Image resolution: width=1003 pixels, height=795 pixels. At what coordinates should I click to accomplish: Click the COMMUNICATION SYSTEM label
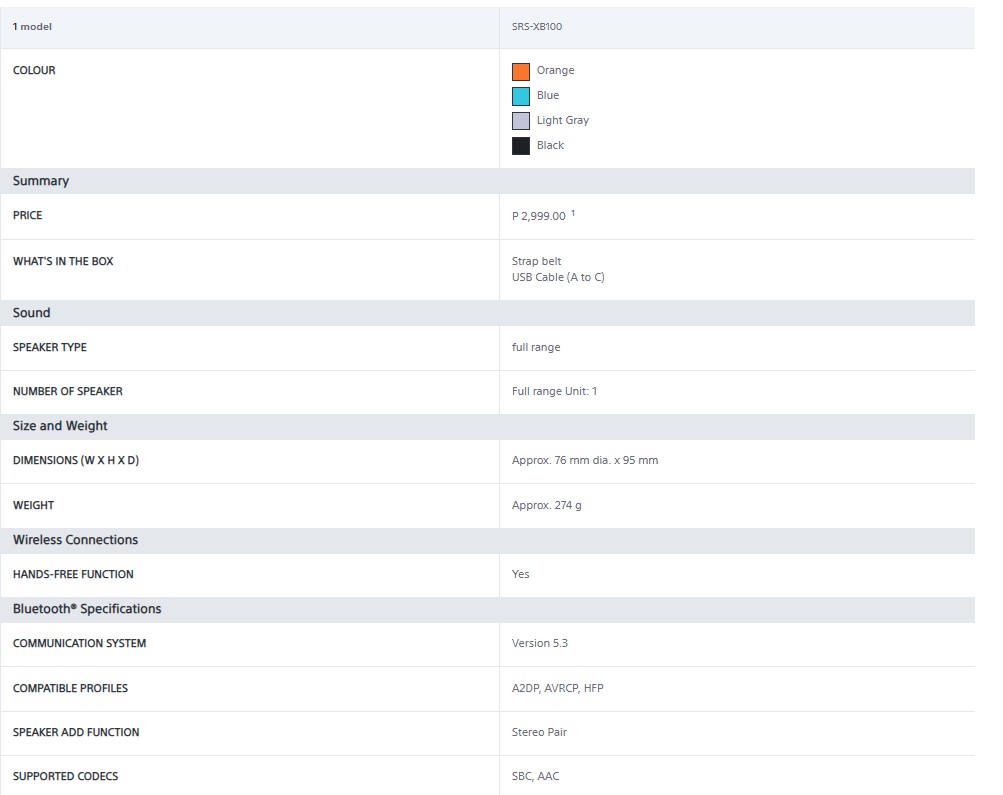pyautogui.click(x=79, y=643)
